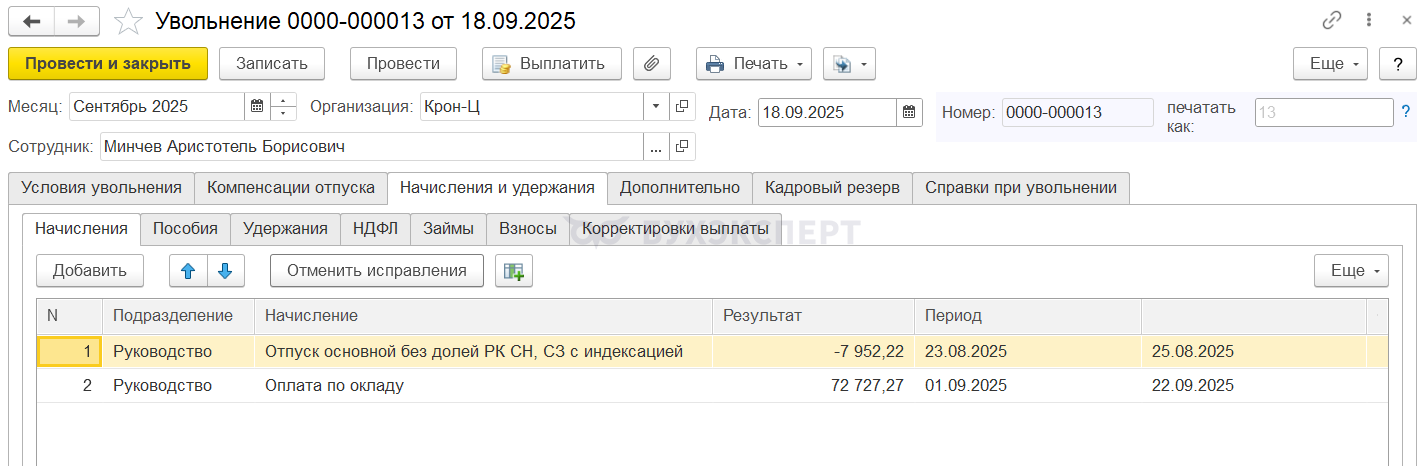Open the Сотрудник record with open icon
This screenshot has width=1424, height=466.
(x=682, y=147)
